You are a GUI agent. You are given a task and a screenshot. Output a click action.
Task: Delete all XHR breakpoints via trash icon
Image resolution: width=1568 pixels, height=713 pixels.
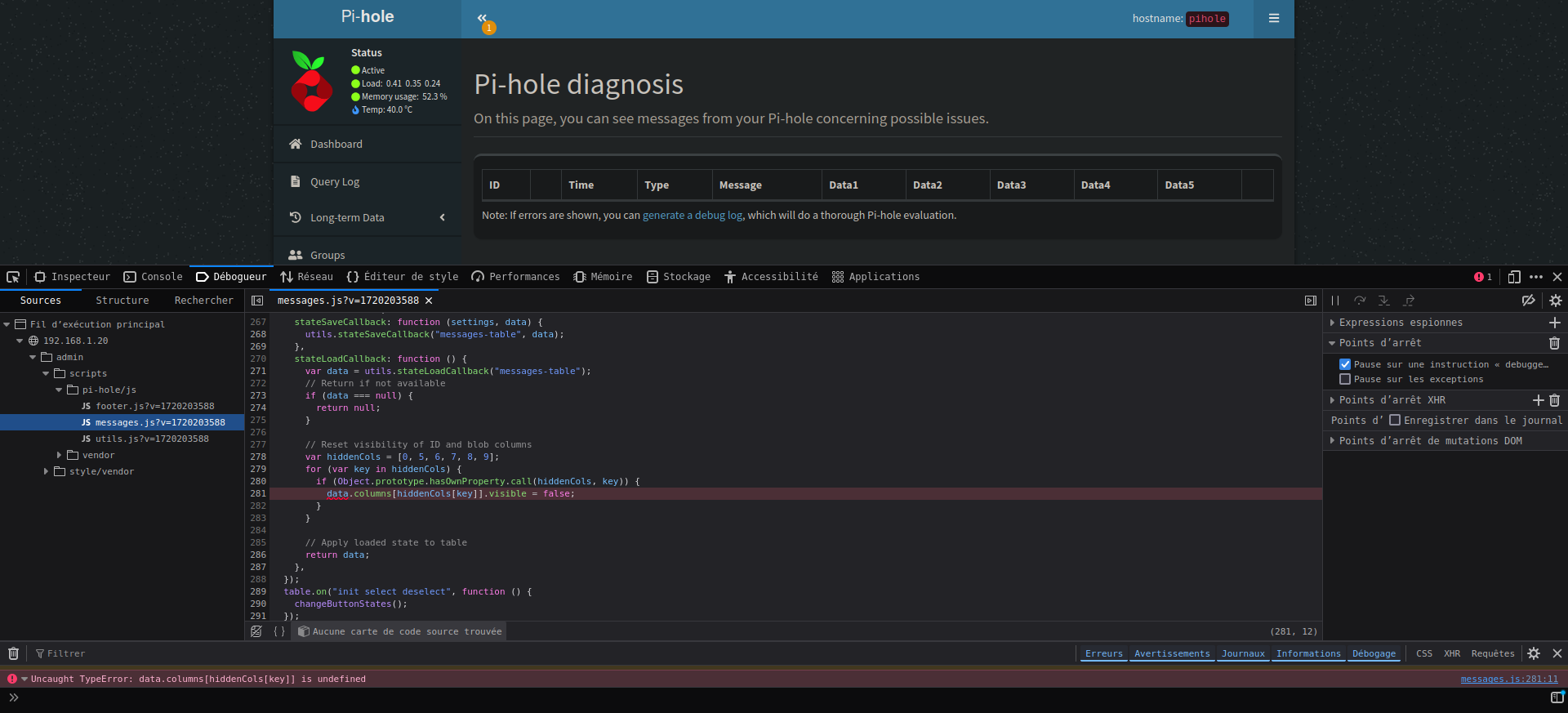tap(1555, 400)
